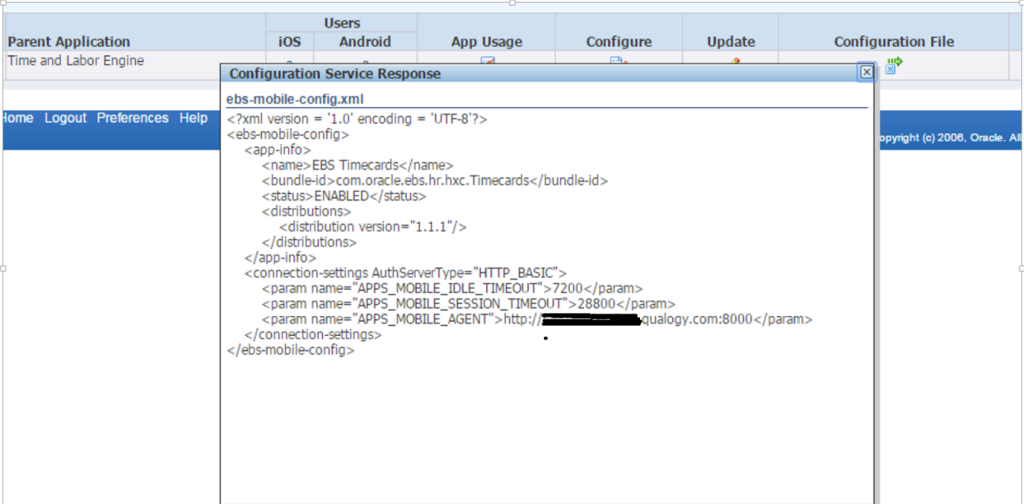Go to the Home link
1024x504 pixels.
[18, 118]
